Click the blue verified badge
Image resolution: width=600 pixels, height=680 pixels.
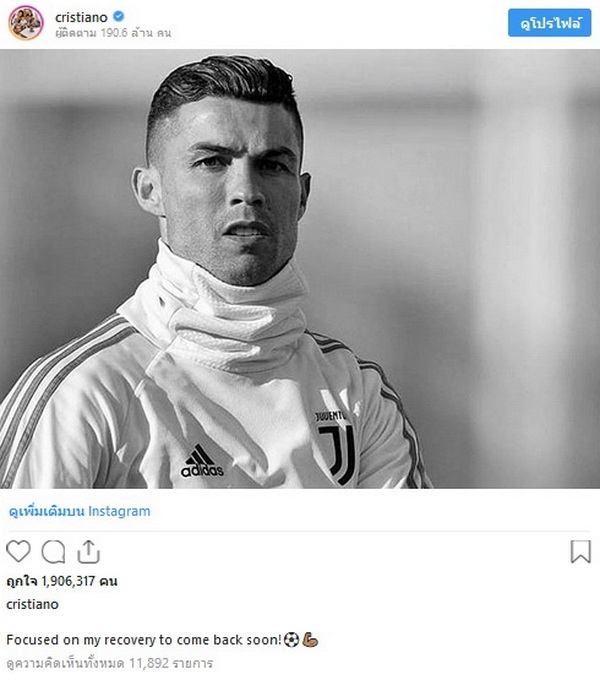[118, 16]
